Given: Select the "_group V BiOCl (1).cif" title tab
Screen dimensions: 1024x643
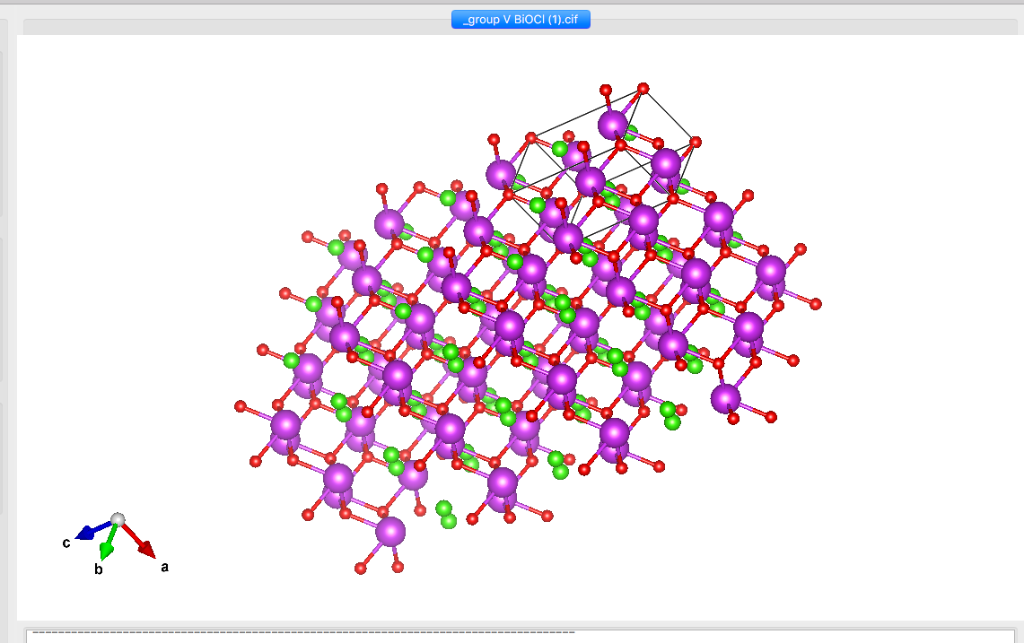Looking at the screenshot, I should point(520,18).
